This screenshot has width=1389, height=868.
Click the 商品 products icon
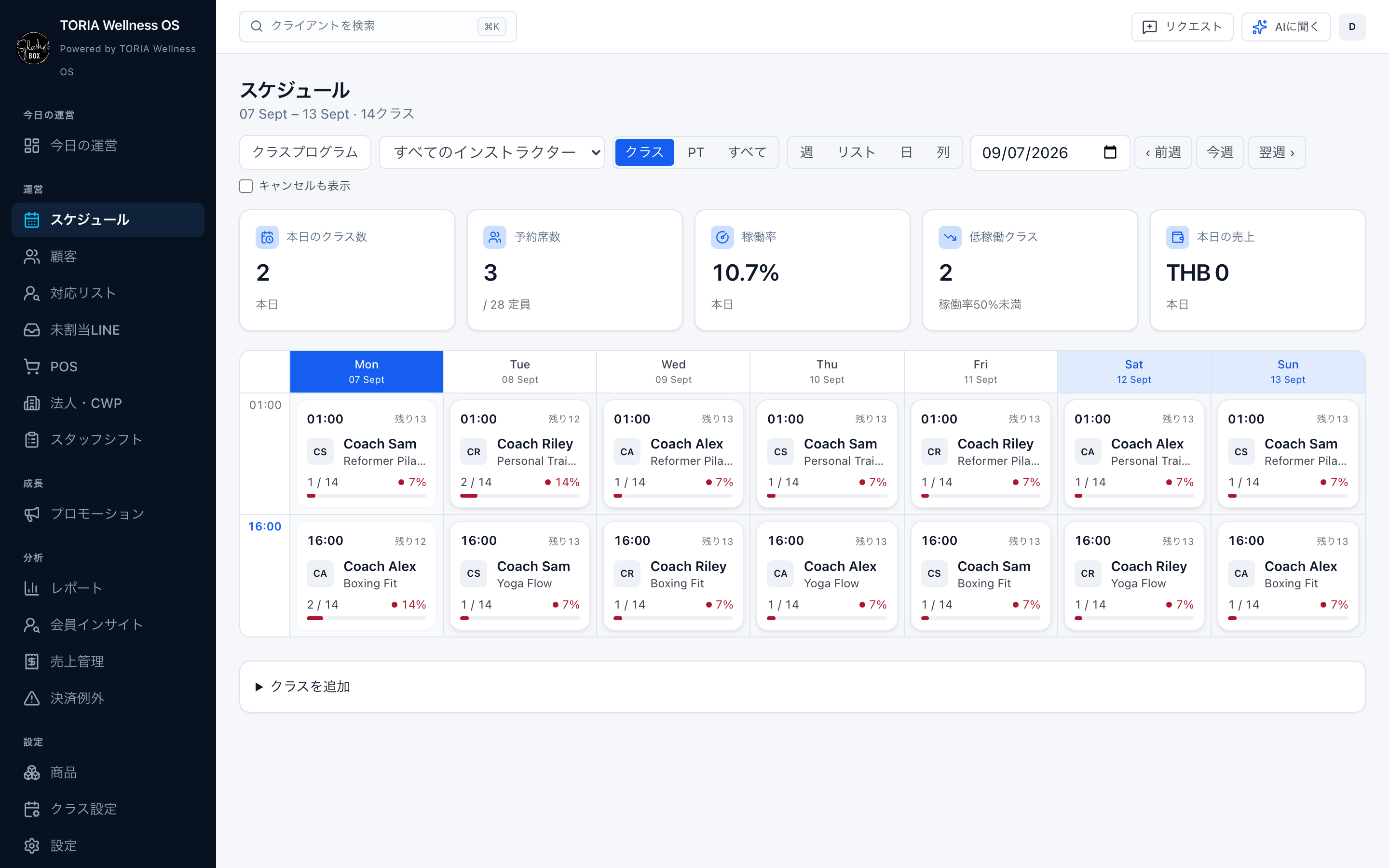[31, 773]
